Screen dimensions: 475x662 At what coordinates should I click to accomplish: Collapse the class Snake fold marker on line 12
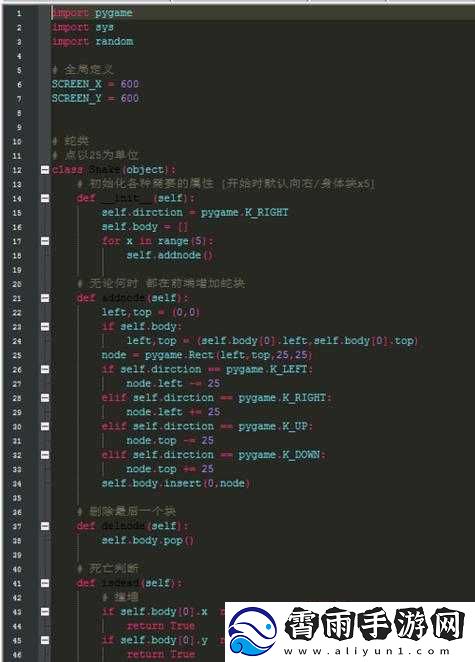[x=45, y=170]
